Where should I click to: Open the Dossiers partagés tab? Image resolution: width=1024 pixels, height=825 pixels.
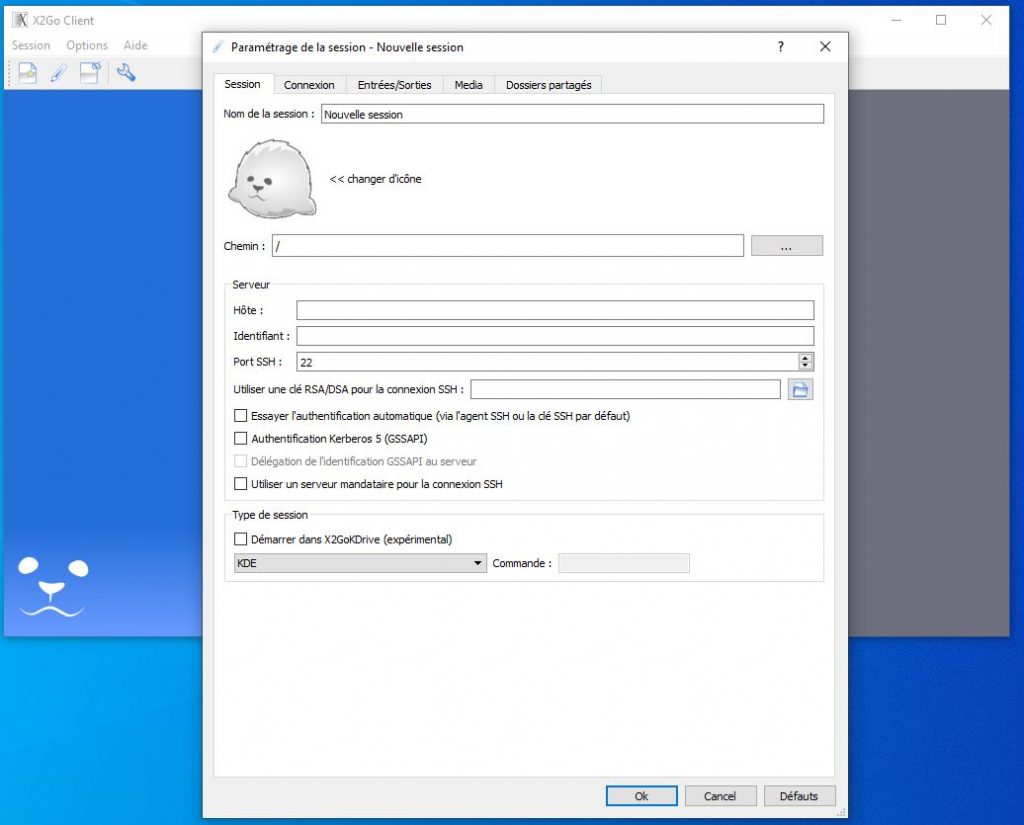(548, 85)
